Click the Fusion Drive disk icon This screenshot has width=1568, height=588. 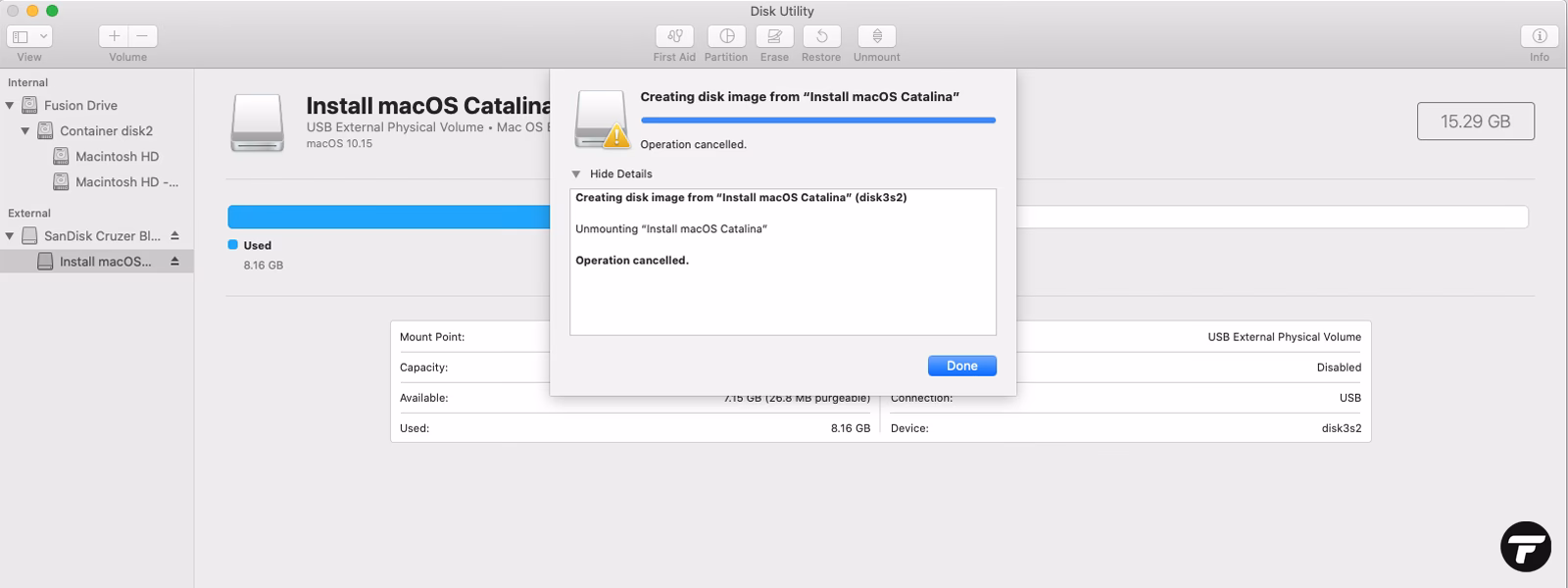click(29, 105)
